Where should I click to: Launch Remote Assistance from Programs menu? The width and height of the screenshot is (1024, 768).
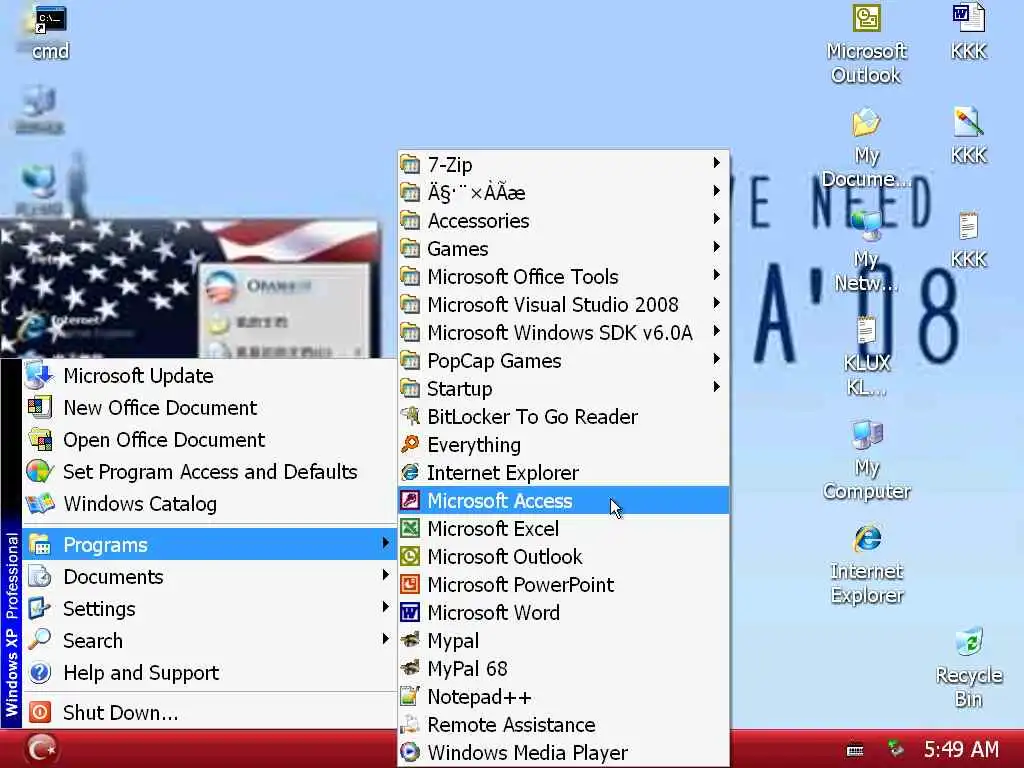[563, 725]
